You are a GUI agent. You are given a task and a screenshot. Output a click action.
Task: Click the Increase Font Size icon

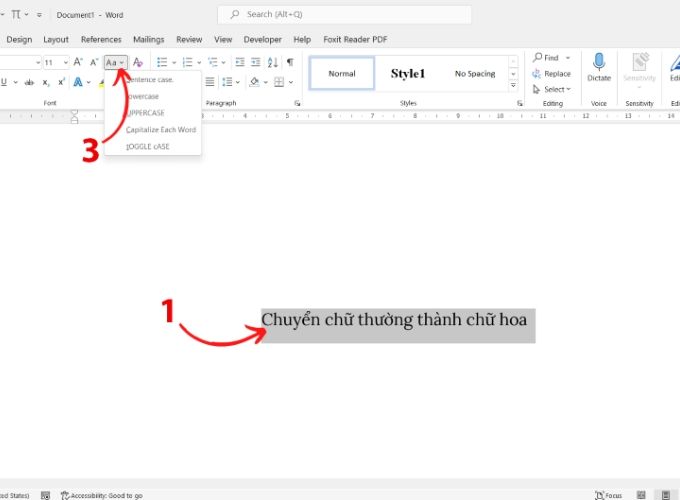pos(78,62)
